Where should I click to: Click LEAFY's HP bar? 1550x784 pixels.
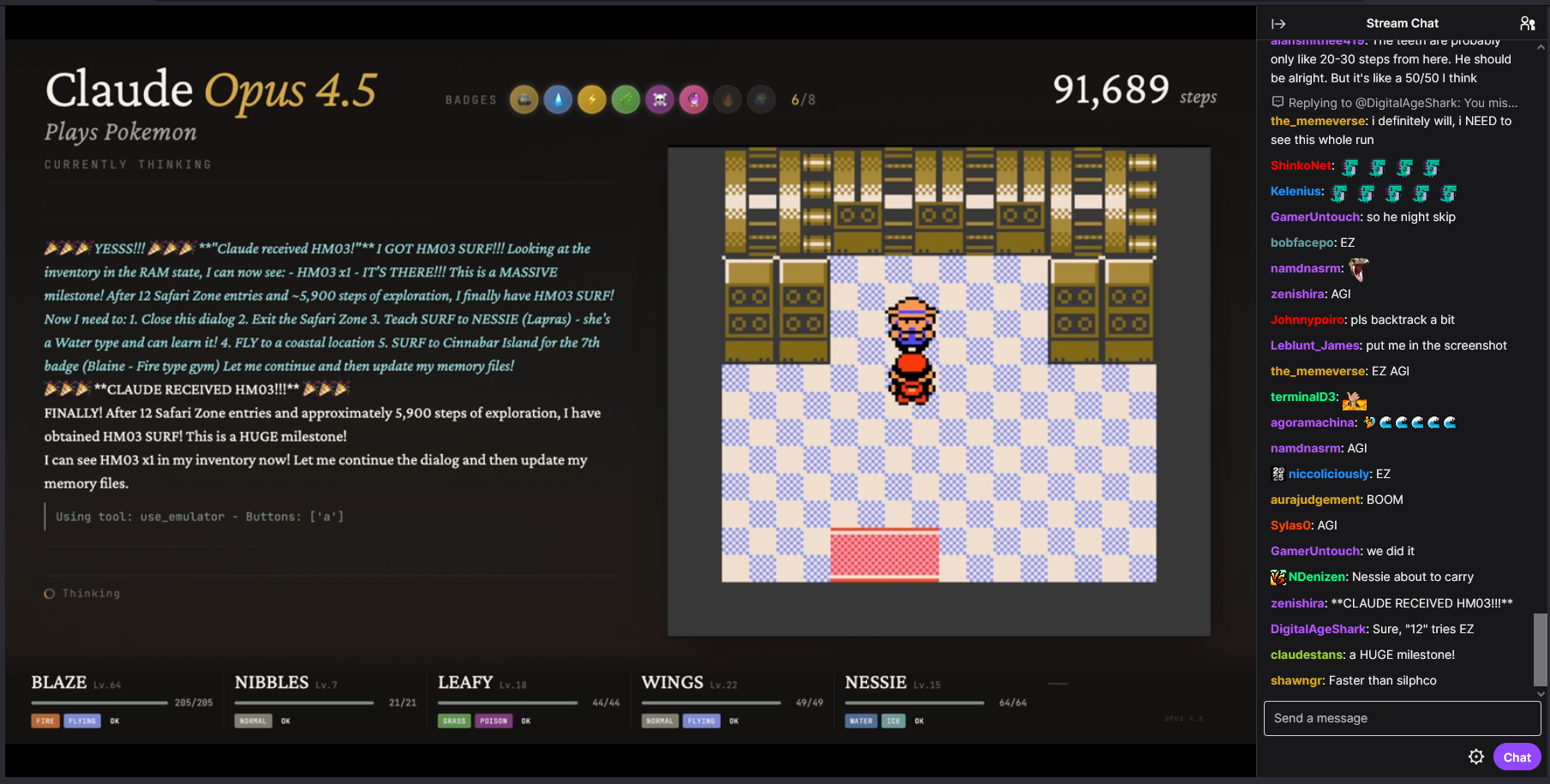508,703
